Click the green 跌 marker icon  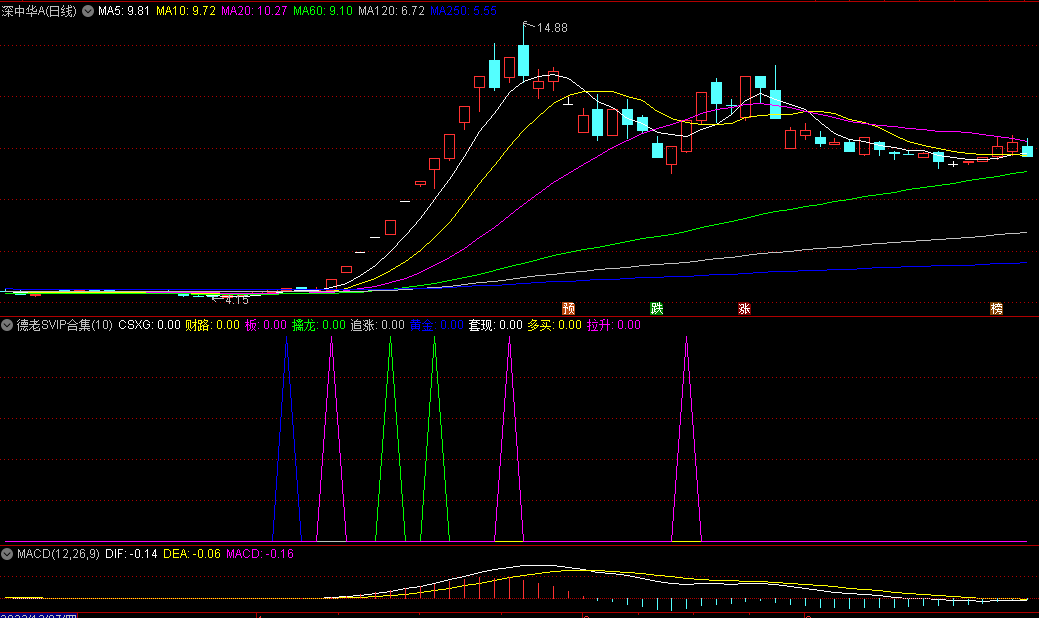(x=657, y=309)
